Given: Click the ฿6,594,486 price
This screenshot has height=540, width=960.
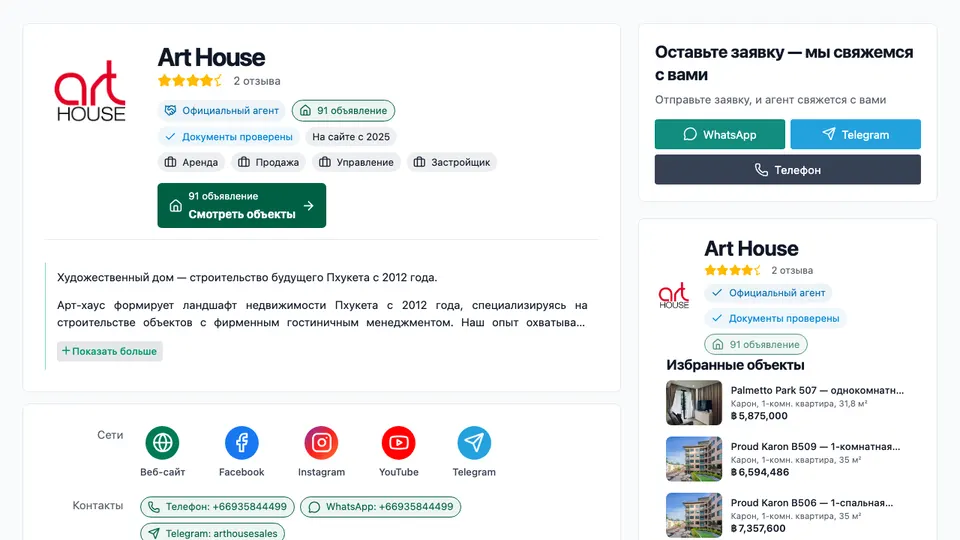Looking at the screenshot, I should (760, 472).
